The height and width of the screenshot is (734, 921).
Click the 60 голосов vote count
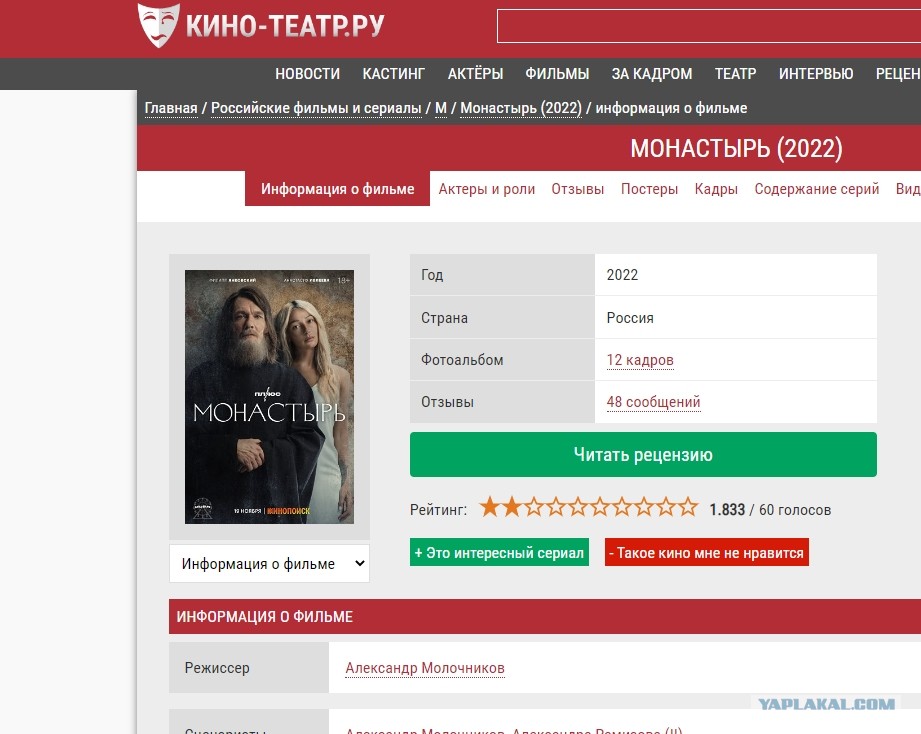(x=795, y=510)
